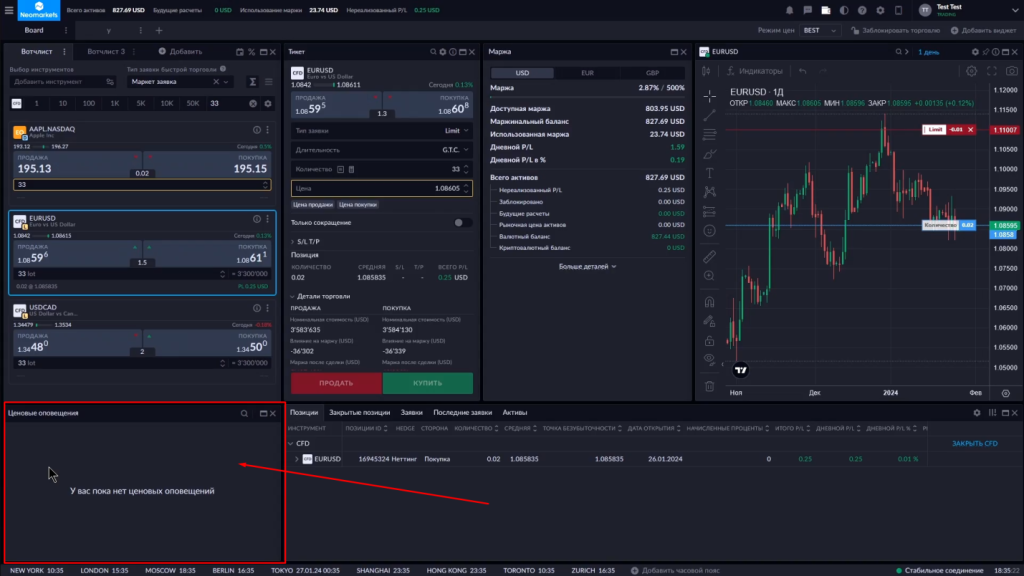This screenshot has height=576, width=1024.
Task: Open the Тип заявки Limit dropdown
Action: point(381,131)
